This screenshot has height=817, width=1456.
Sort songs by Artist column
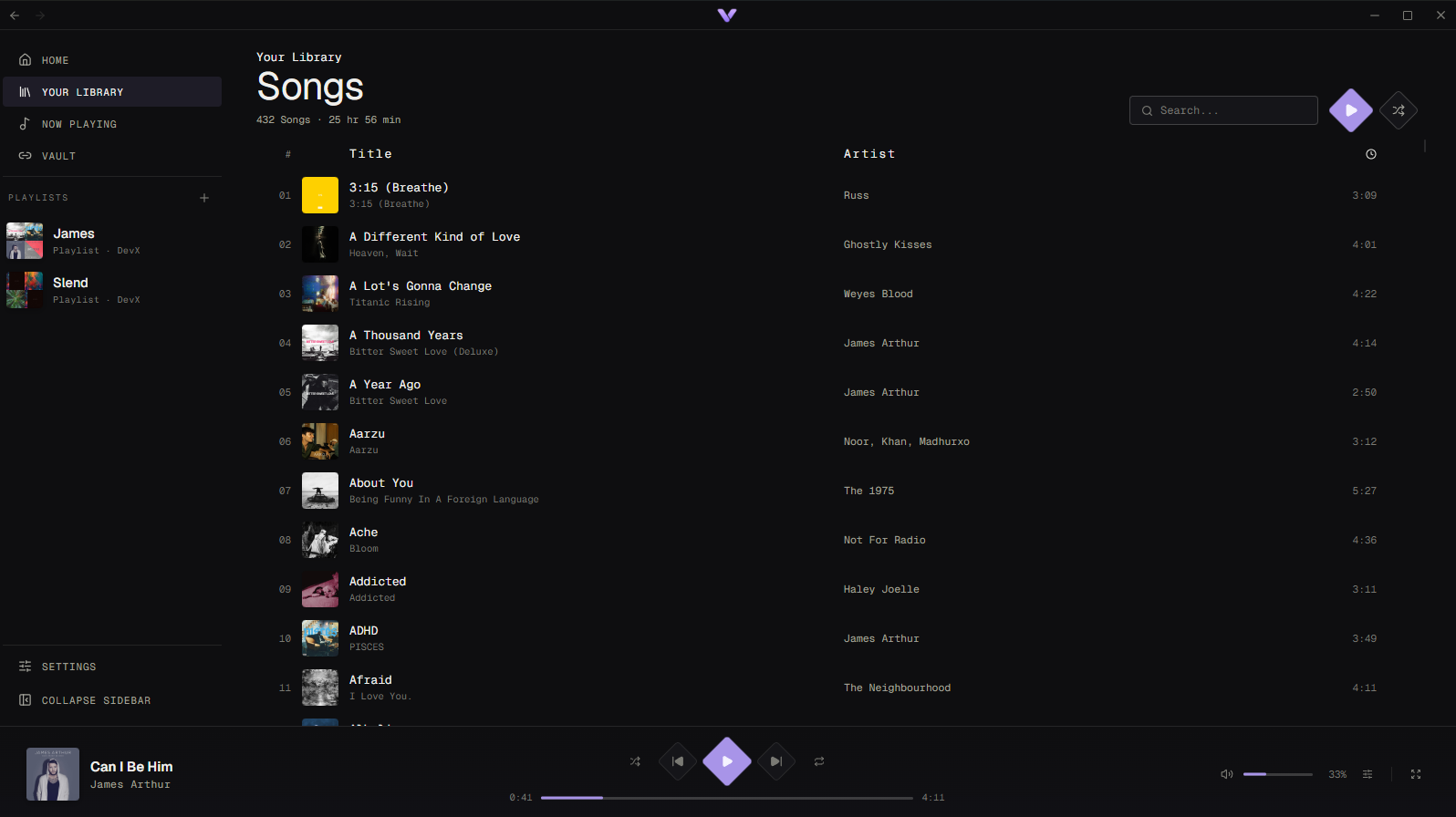coord(869,154)
